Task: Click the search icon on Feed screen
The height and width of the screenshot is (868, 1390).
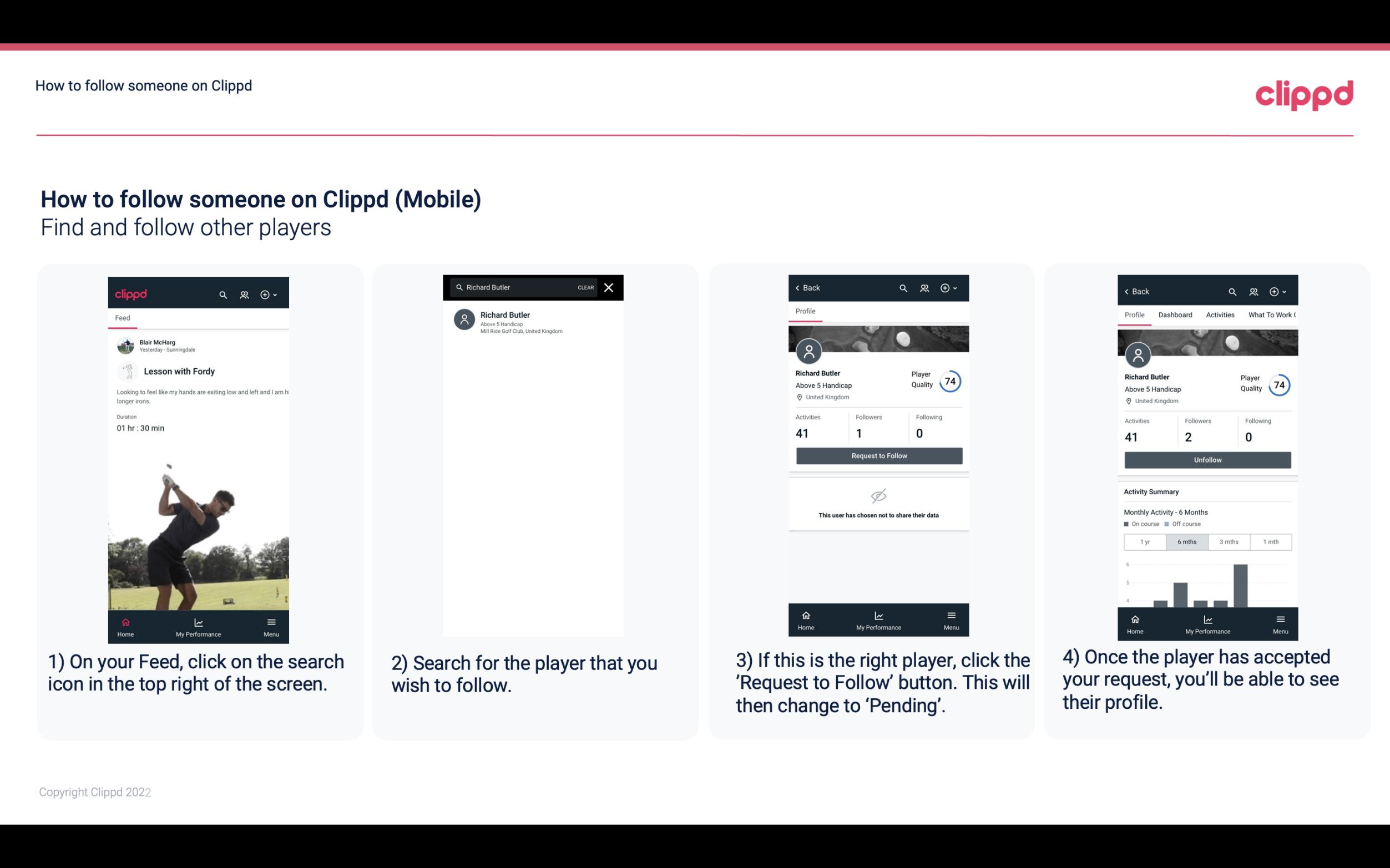Action: [x=222, y=294]
